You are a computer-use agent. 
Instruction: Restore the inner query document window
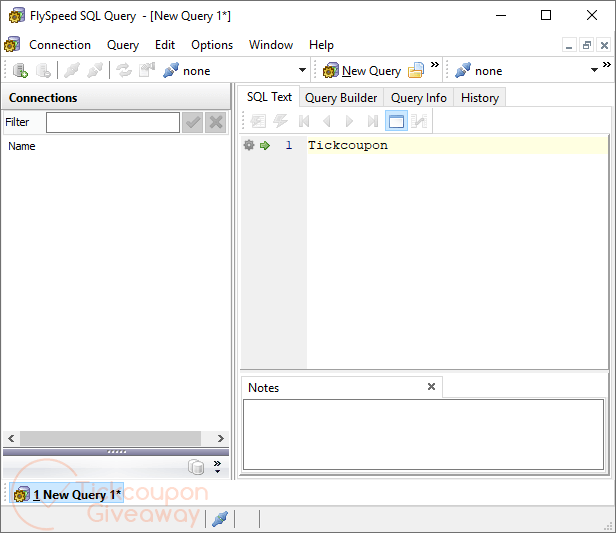[x=587, y=45]
